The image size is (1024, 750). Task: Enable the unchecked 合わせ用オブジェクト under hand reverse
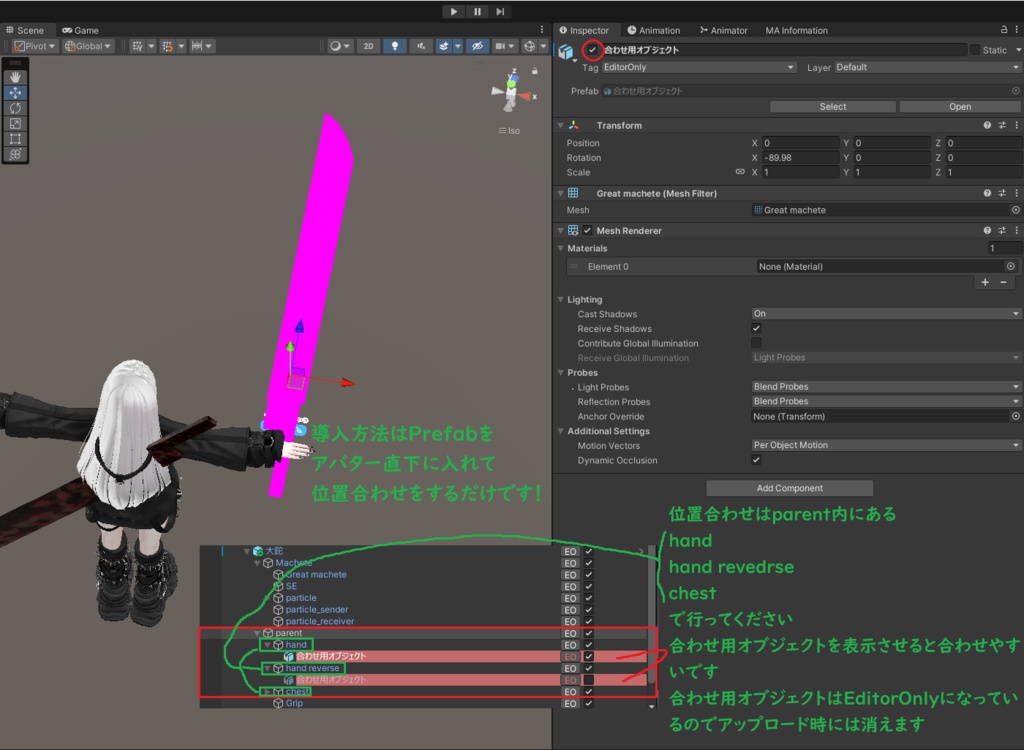(588, 679)
